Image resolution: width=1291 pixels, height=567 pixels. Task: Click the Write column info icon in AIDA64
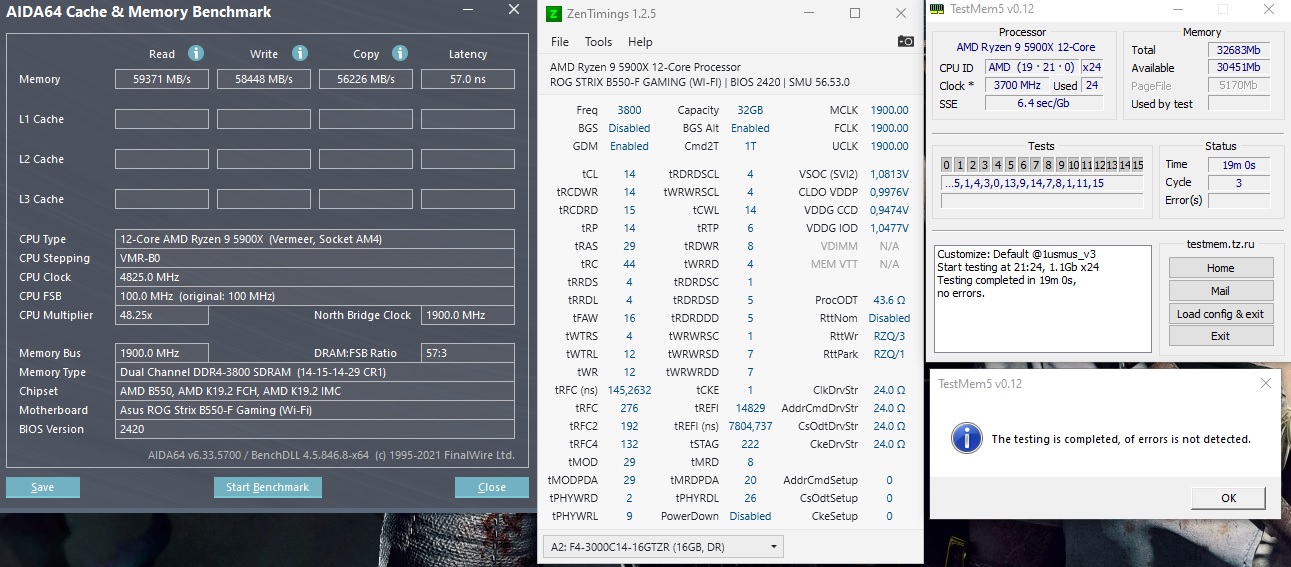(x=300, y=53)
